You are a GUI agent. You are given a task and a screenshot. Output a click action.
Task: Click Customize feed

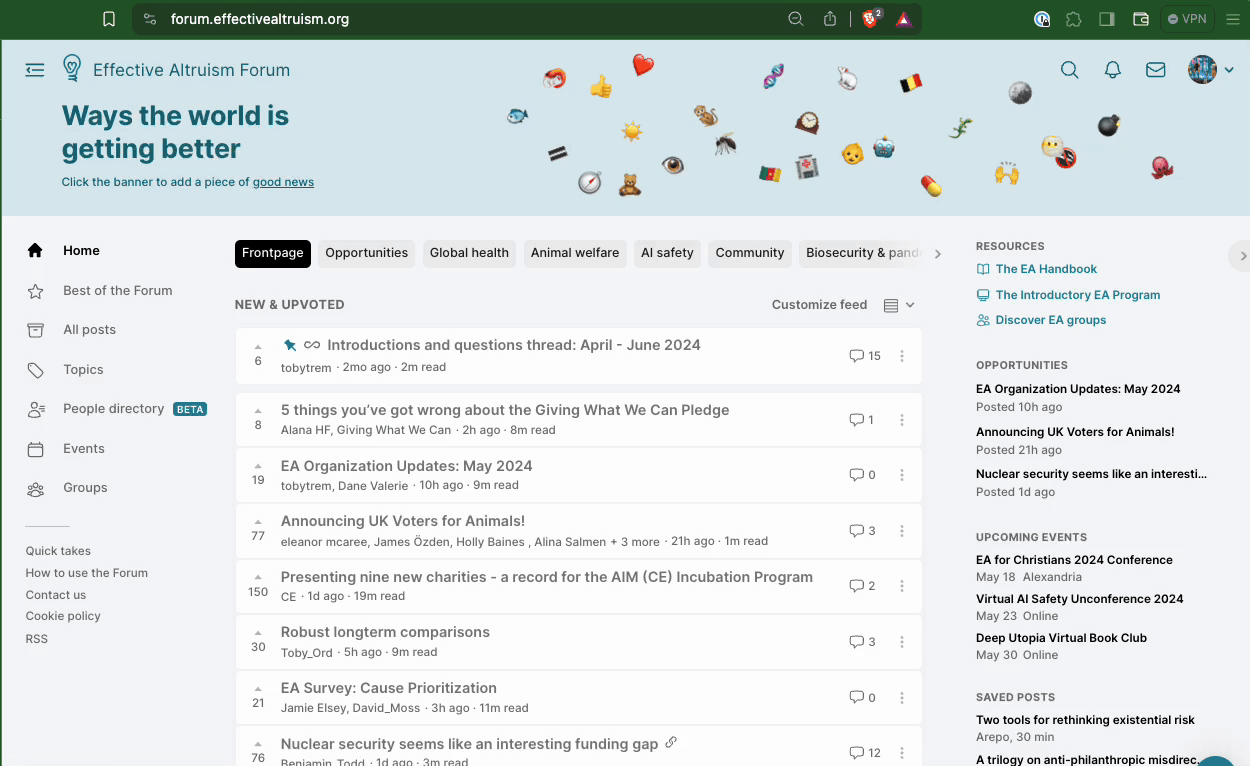click(819, 305)
